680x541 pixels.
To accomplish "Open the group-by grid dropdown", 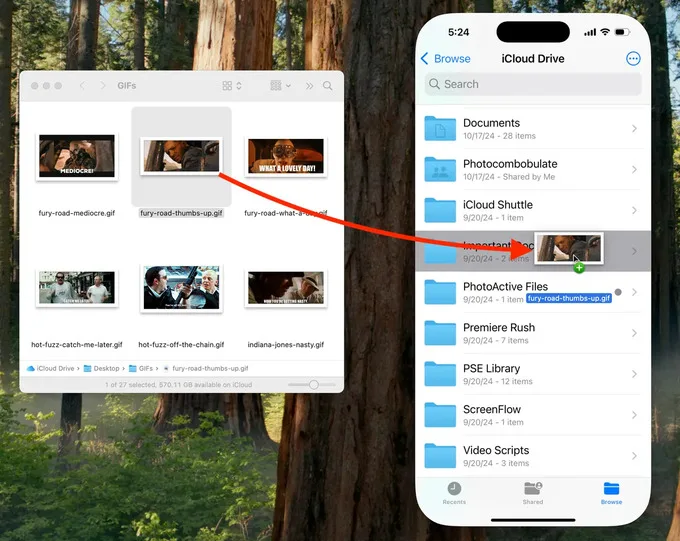I will click(280, 86).
